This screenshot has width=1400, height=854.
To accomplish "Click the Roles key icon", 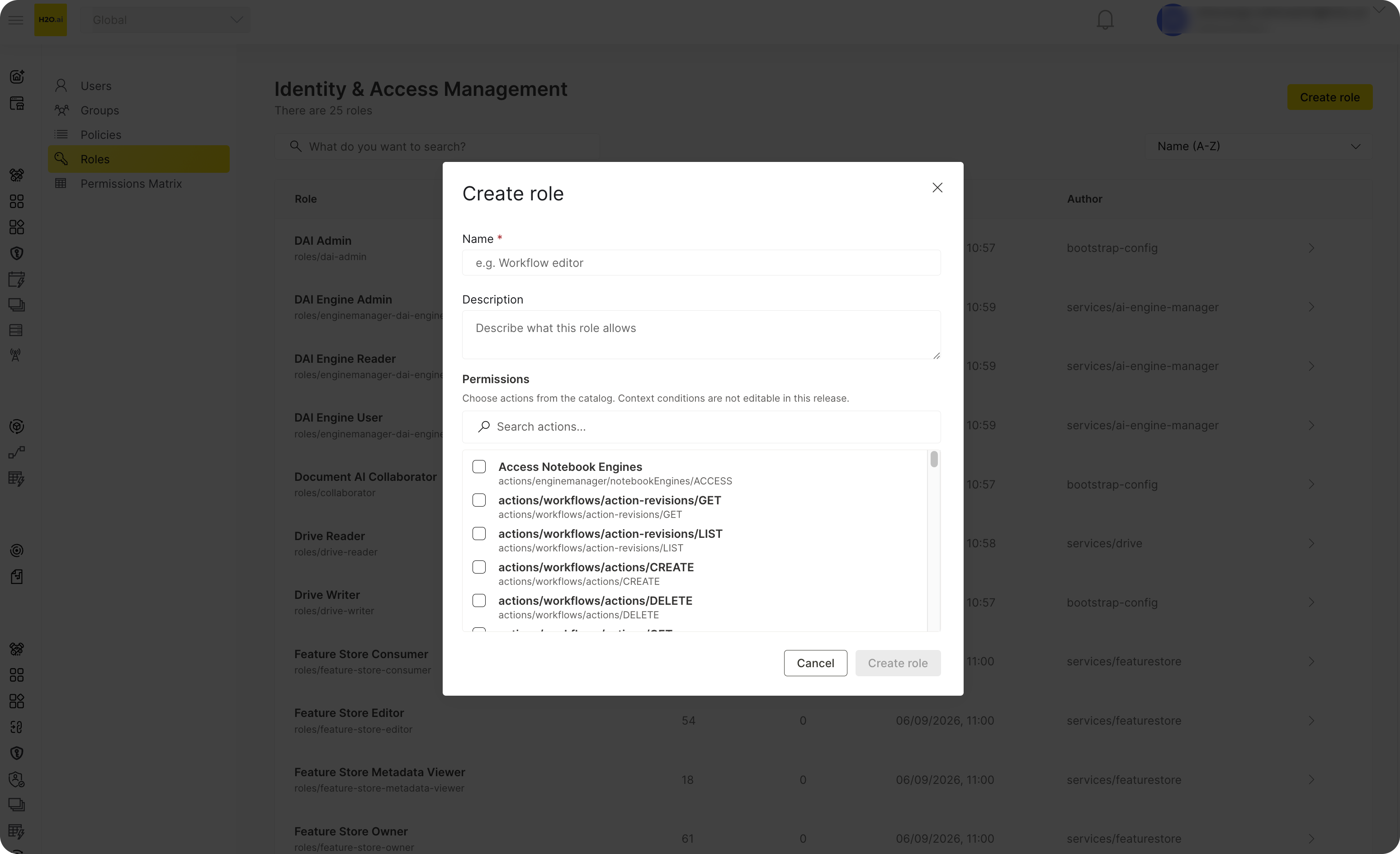I will pyautogui.click(x=61, y=159).
